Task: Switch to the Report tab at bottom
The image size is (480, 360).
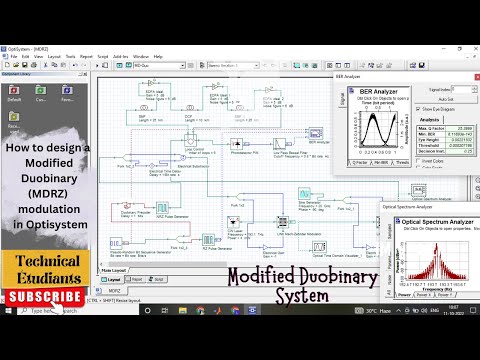Action: [135, 279]
